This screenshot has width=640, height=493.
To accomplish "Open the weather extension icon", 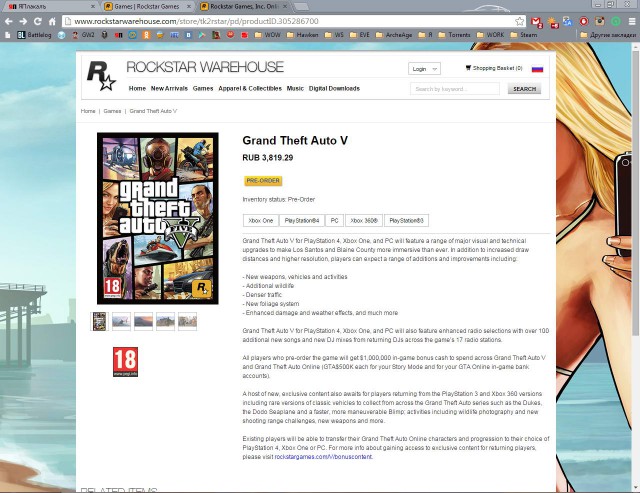I will click(553, 22).
